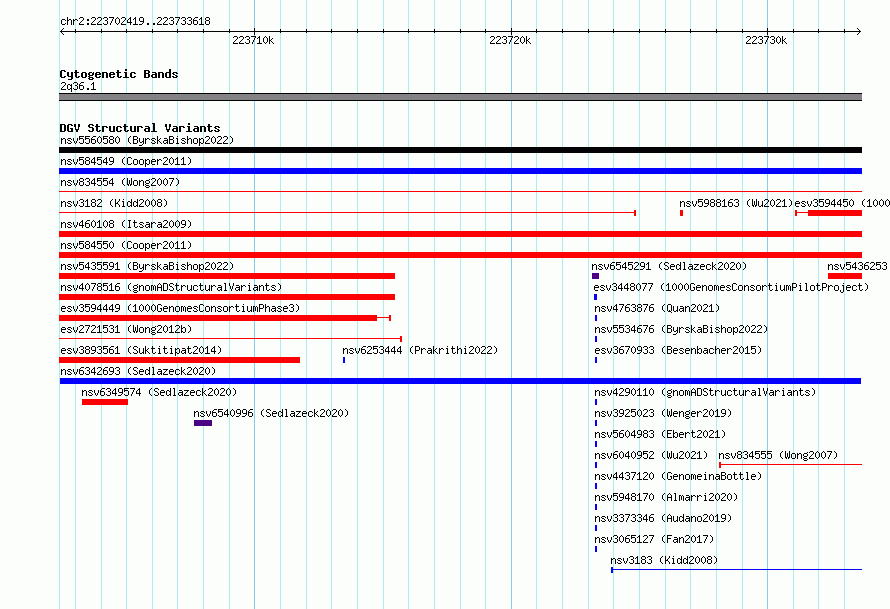Select the red nsv4078516 variant bar
Image resolution: width=890 pixels, height=609 pixels.
point(227,297)
